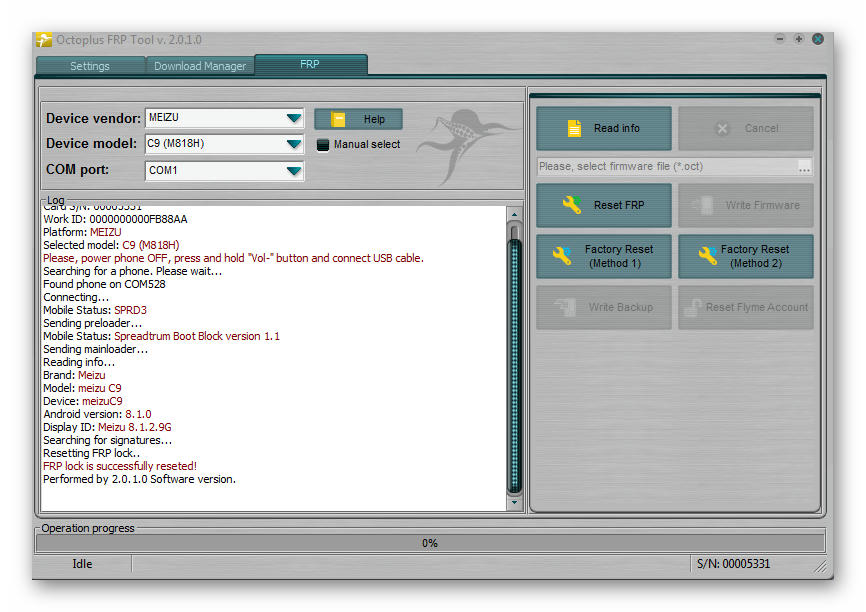This screenshot has height=612, width=866.
Task: Click the 'Reading info...' log line
Action: pos(79,362)
